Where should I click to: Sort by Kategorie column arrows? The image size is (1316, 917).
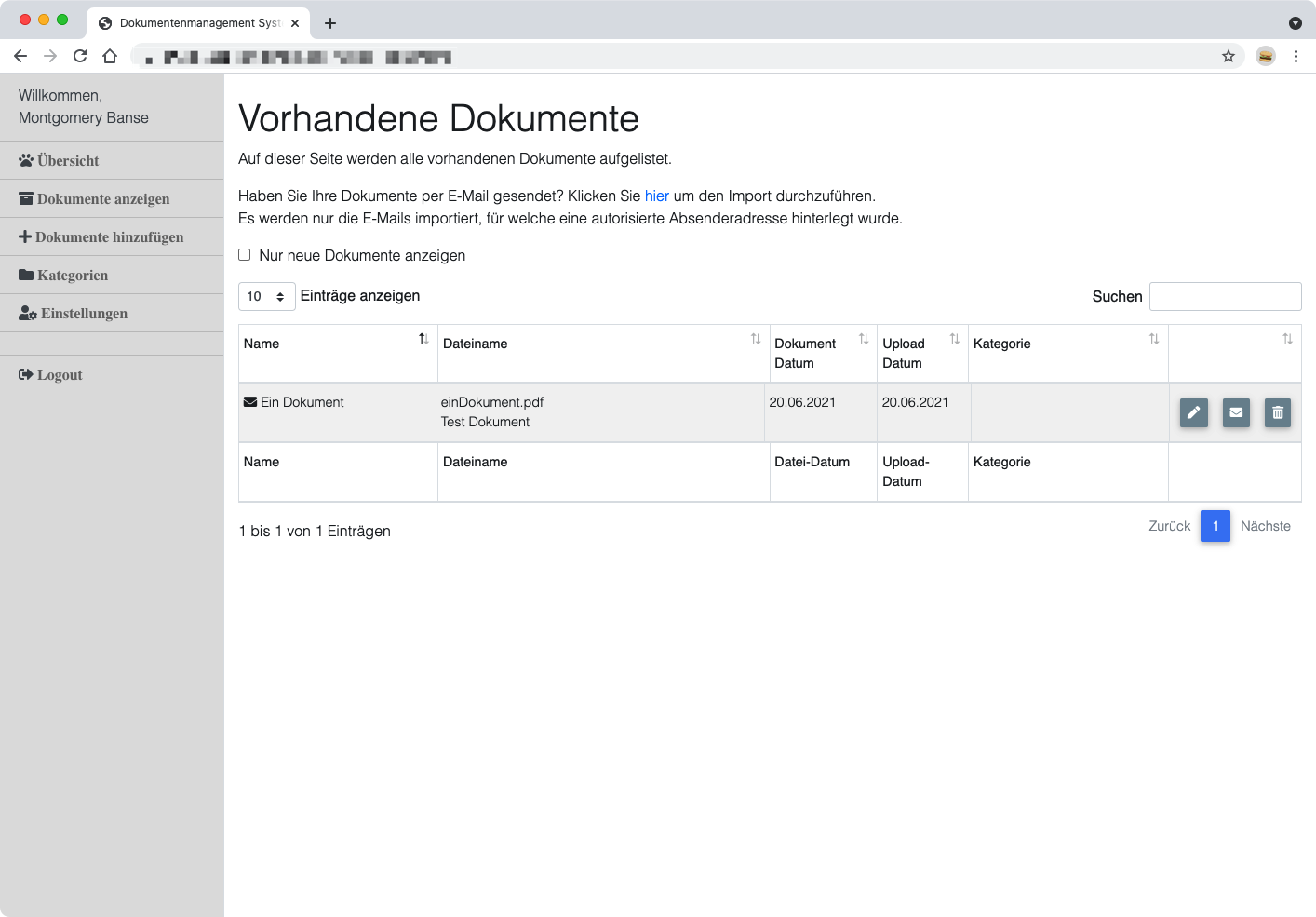(1154, 339)
